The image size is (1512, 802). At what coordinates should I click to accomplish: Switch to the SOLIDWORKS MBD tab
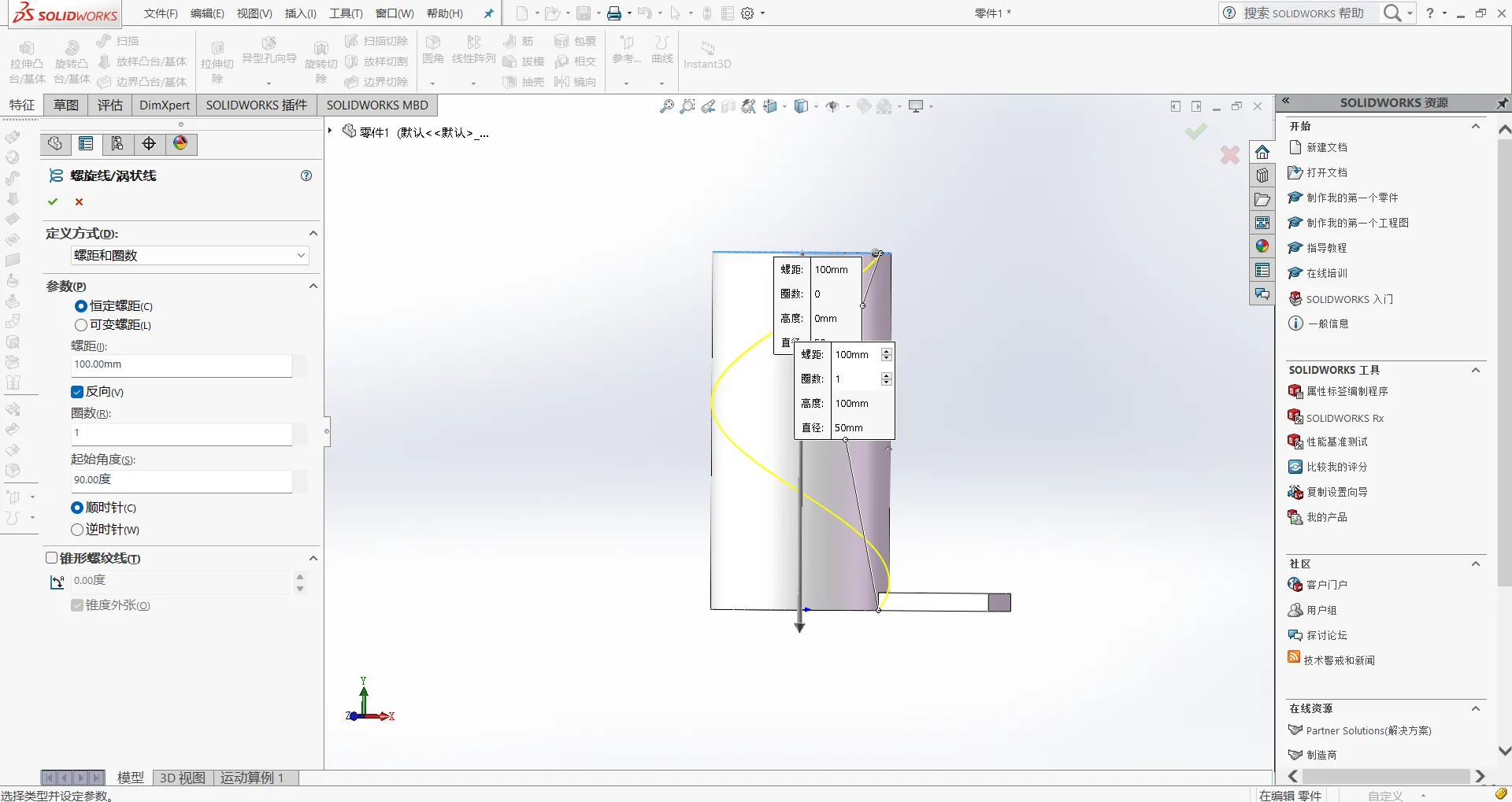click(377, 105)
